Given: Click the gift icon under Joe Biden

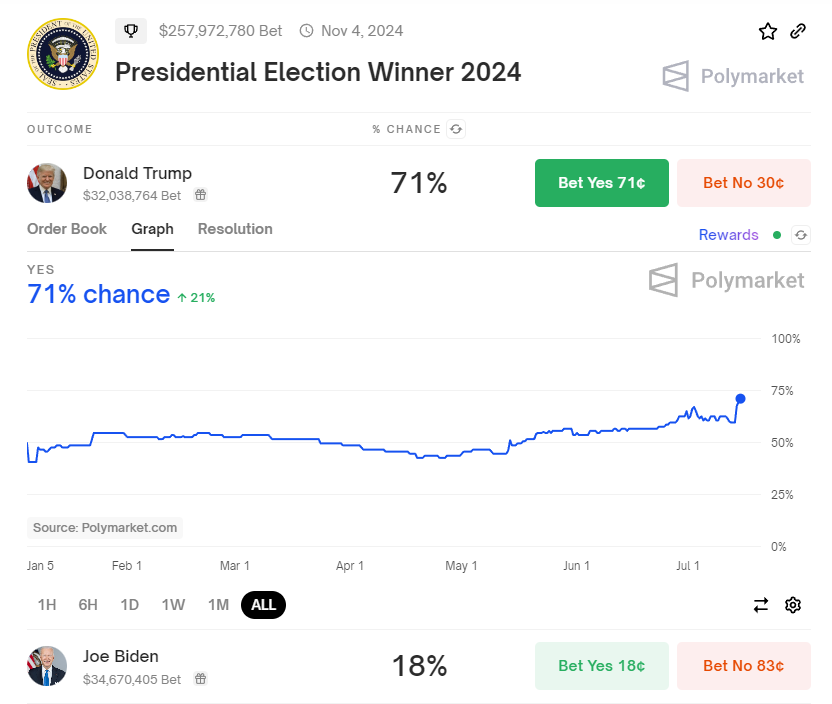Looking at the screenshot, I should tap(200, 679).
